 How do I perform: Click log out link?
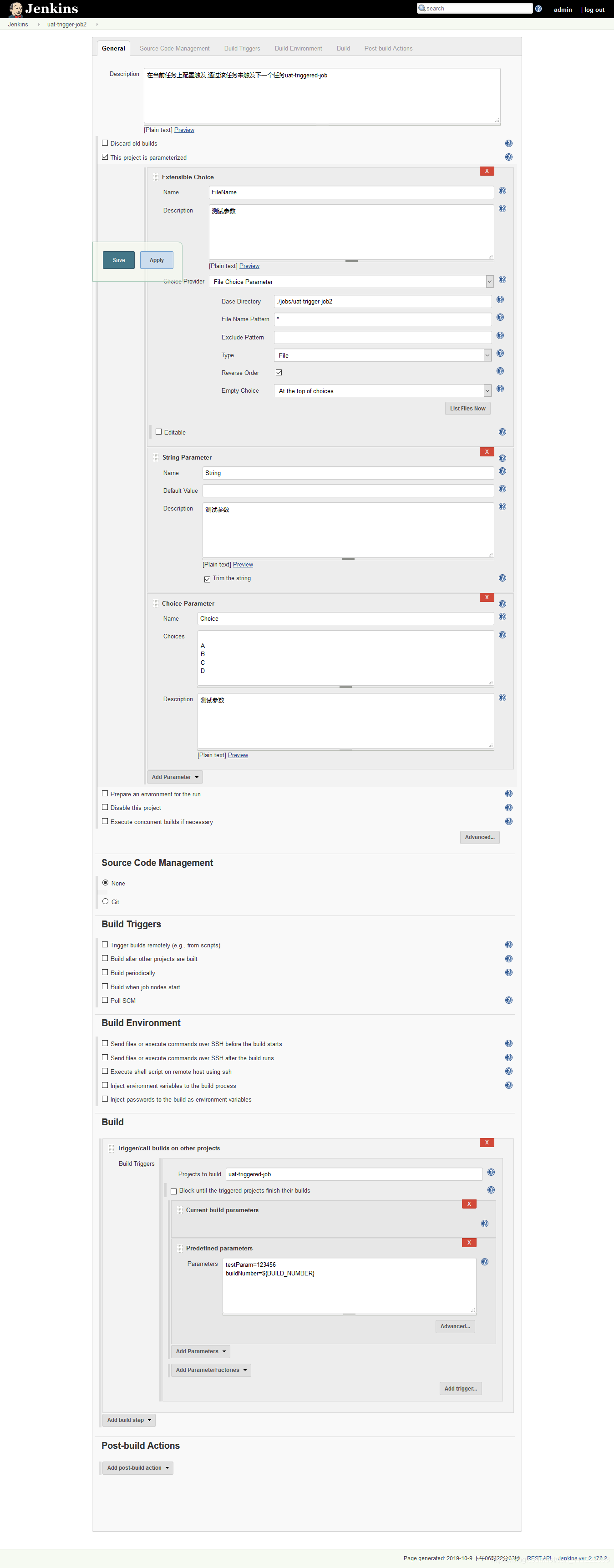[x=594, y=10]
